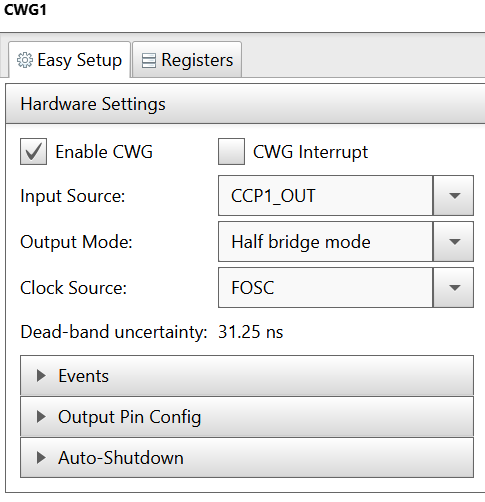The image size is (485, 502).
Task: Switch to the Registers tab
Action: (x=187, y=60)
